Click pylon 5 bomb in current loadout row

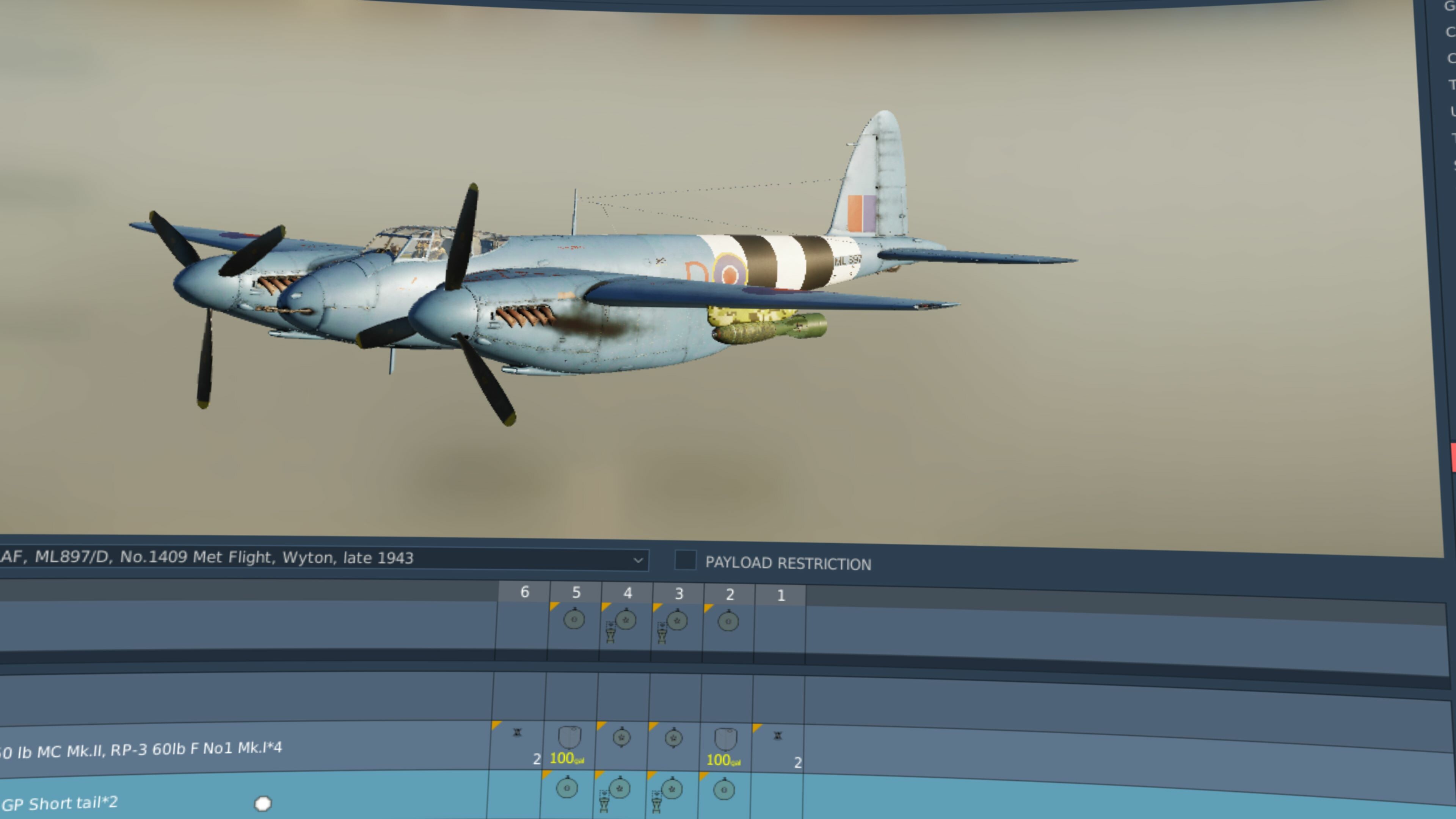tap(574, 619)
